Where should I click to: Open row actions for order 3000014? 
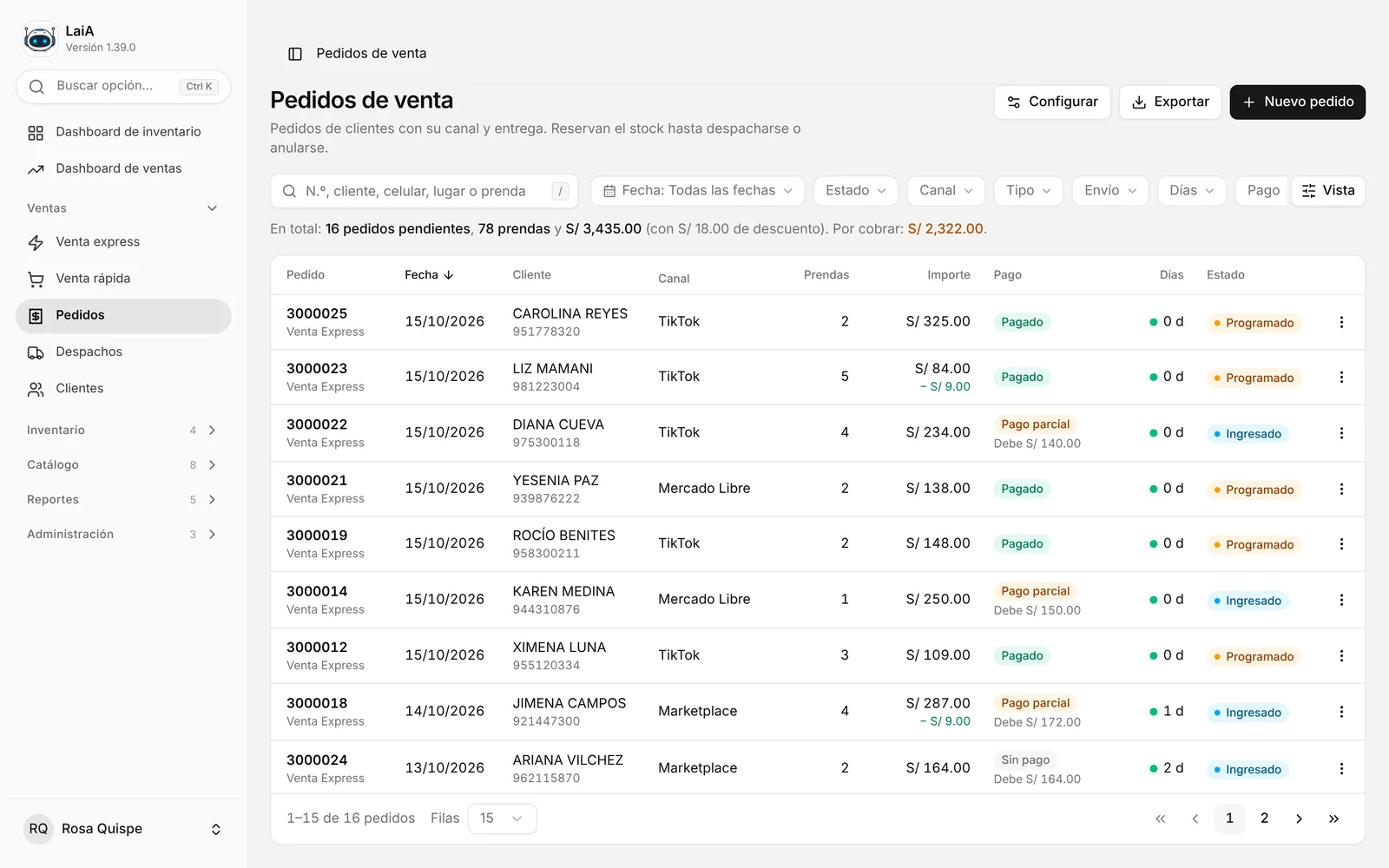[1341, 600]
